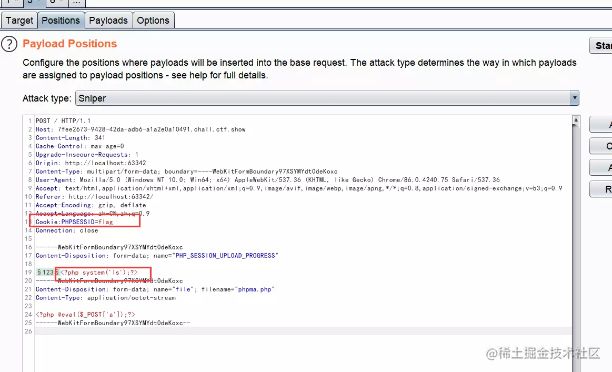This screenshot has width=612, height=372.
Task: Click the Accept-Encoding header line
Action: [91, 205]
